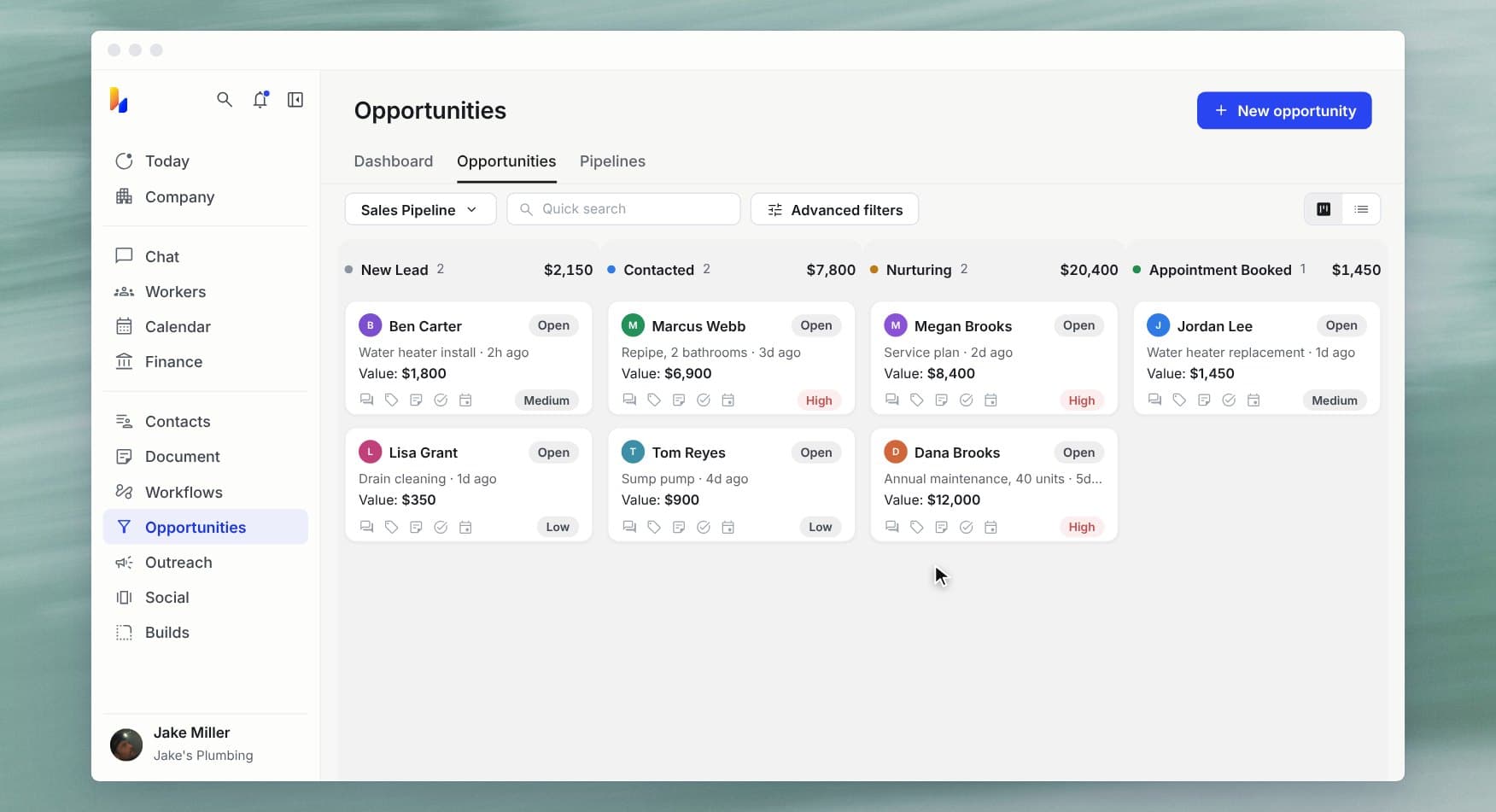Open Finance in sidebar
The width and height of the screenshot is (1496, 812).
tap(205, 361)
